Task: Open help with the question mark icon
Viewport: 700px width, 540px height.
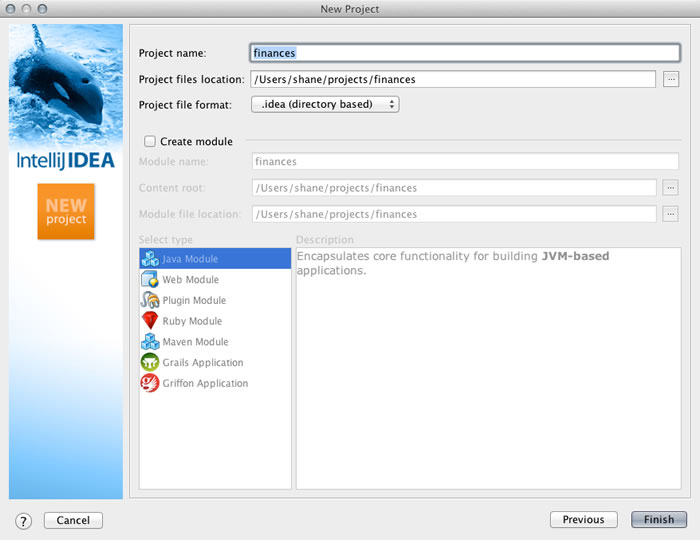Action: 24,521
